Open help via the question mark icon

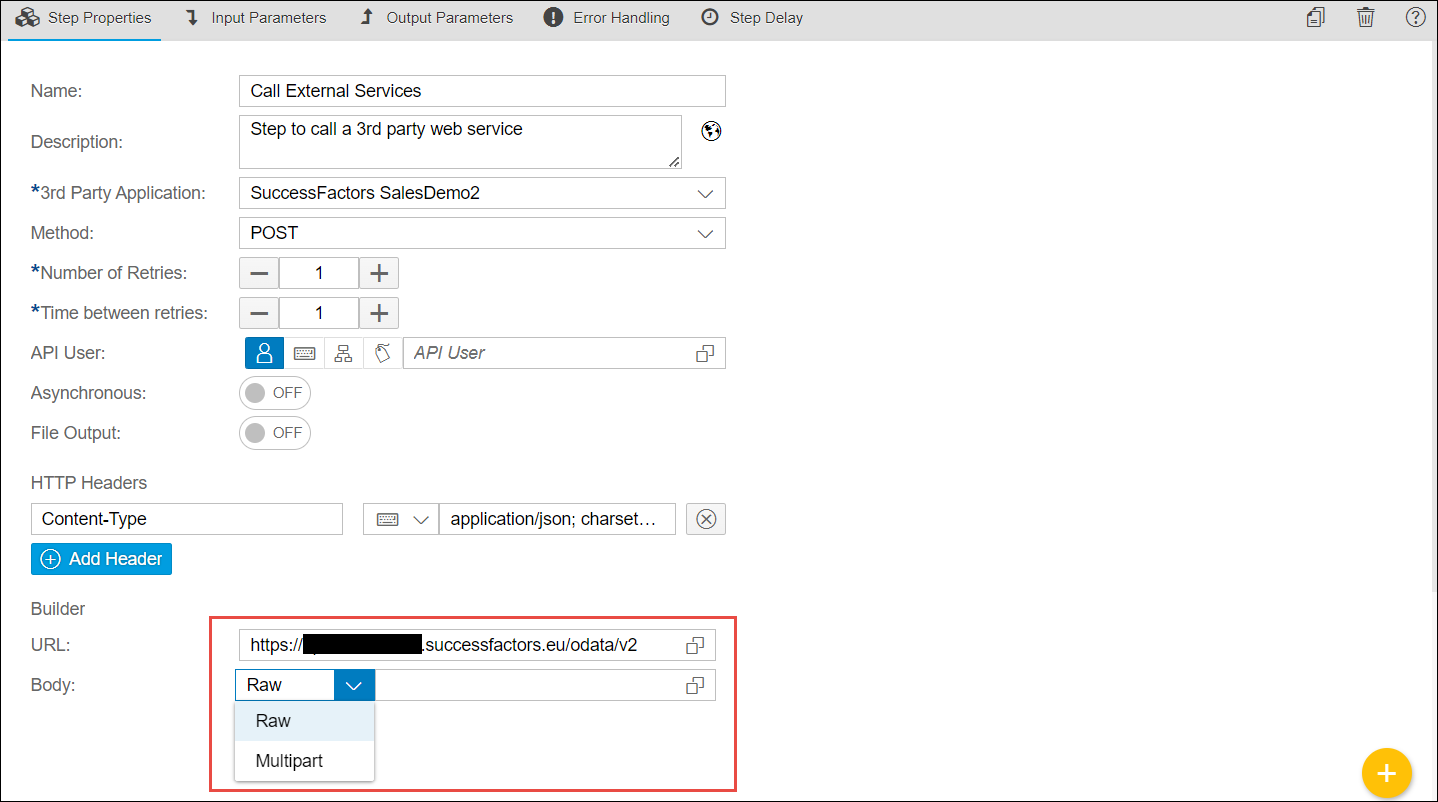point(1415,17)
